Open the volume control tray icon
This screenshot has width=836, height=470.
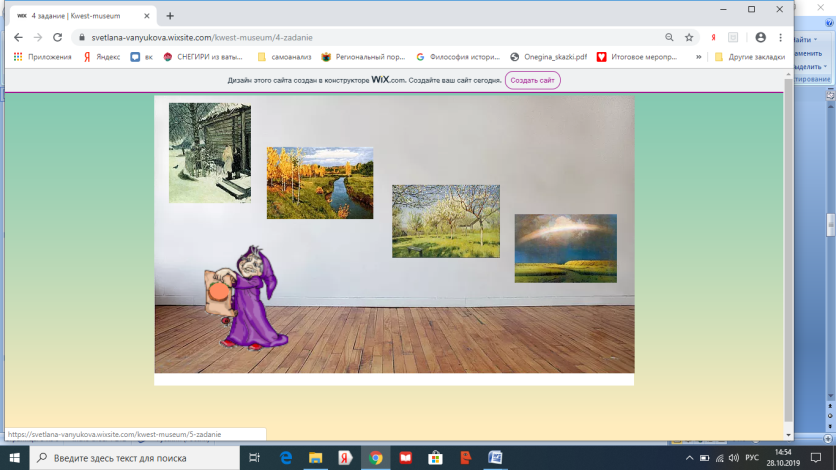click(x=734, y=458)
